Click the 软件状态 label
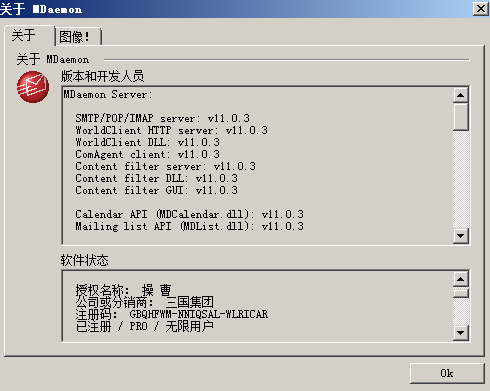490x391 pixels. point(85,260)
